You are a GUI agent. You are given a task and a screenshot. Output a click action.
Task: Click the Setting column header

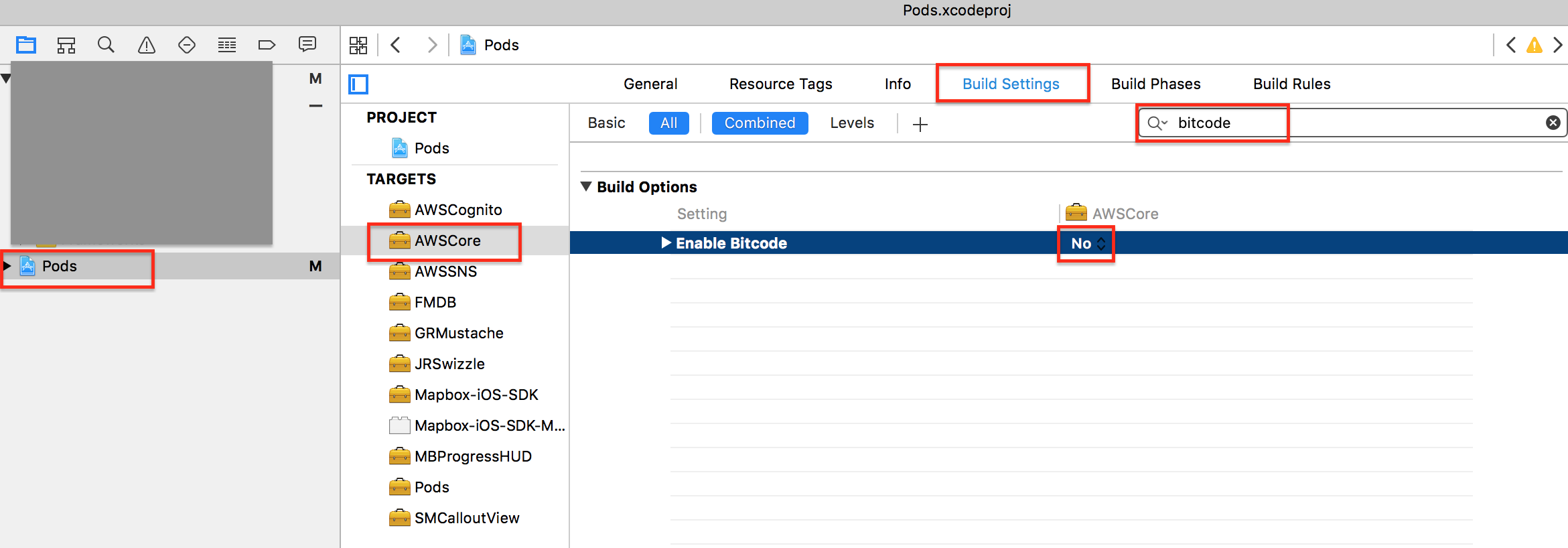click(x=701, y=214)
